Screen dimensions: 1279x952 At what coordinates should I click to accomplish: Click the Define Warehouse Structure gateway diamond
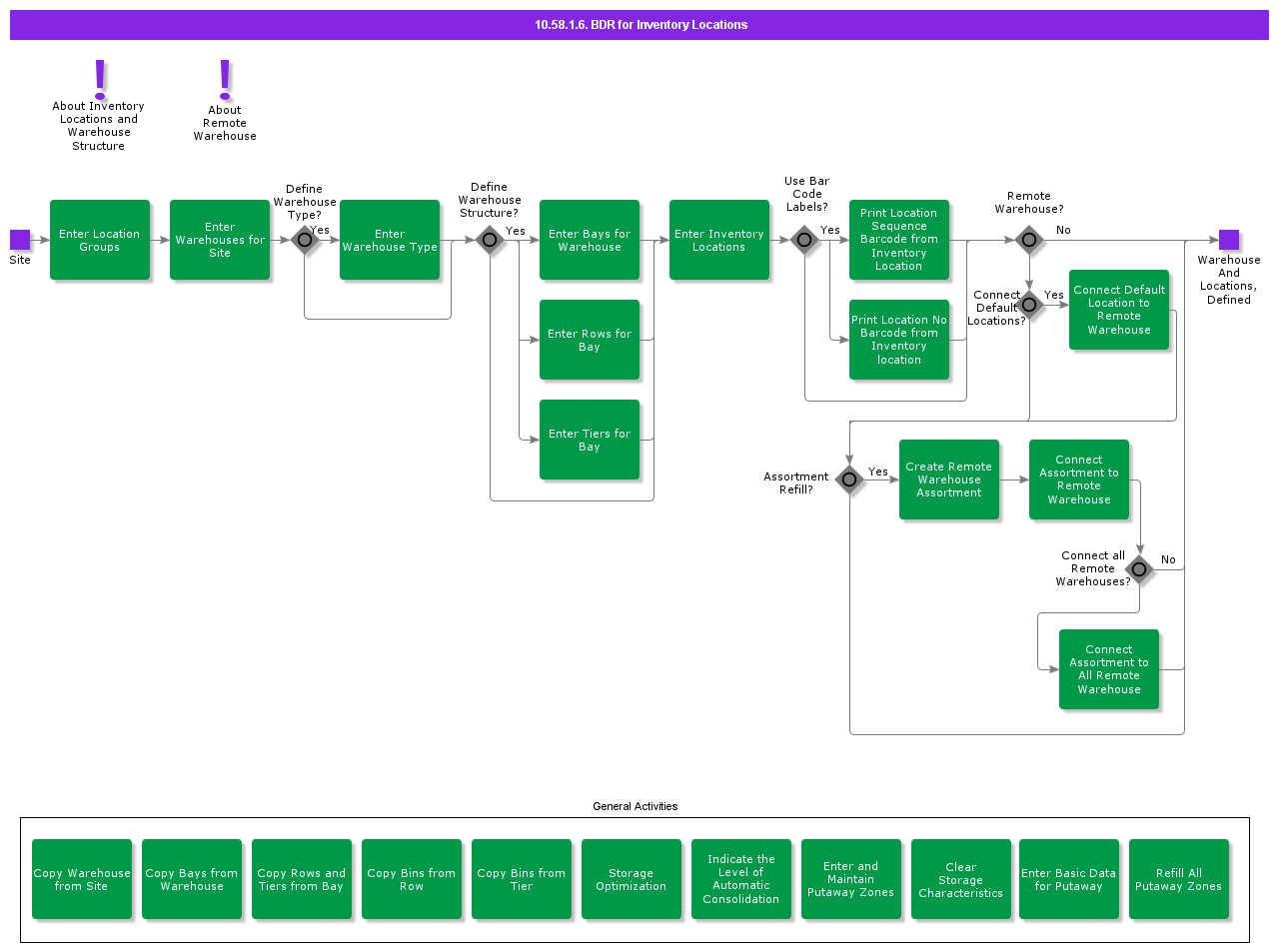click(490, 240)
